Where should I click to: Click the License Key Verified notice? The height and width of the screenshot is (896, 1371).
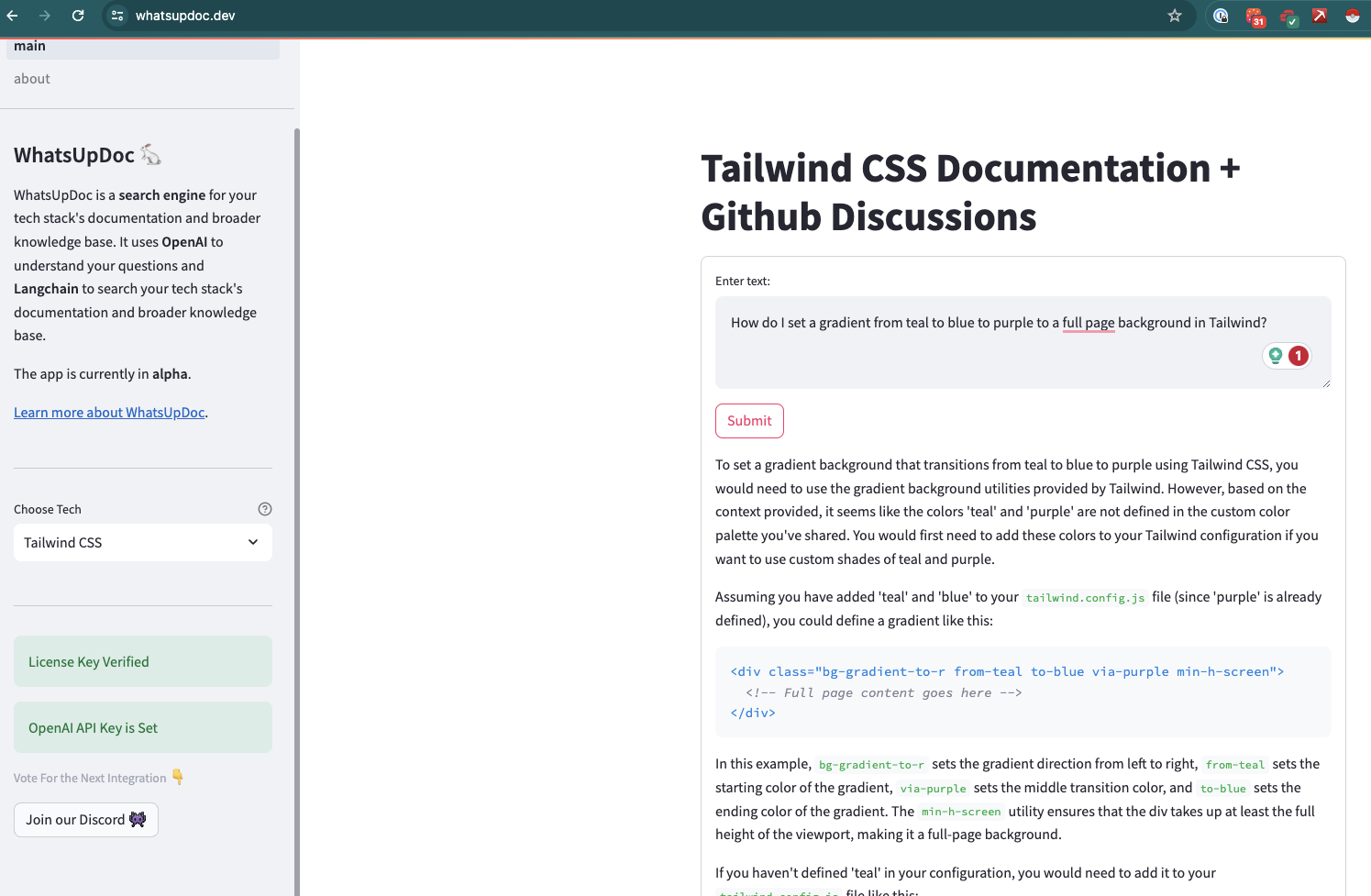click(x=143, y=661)
